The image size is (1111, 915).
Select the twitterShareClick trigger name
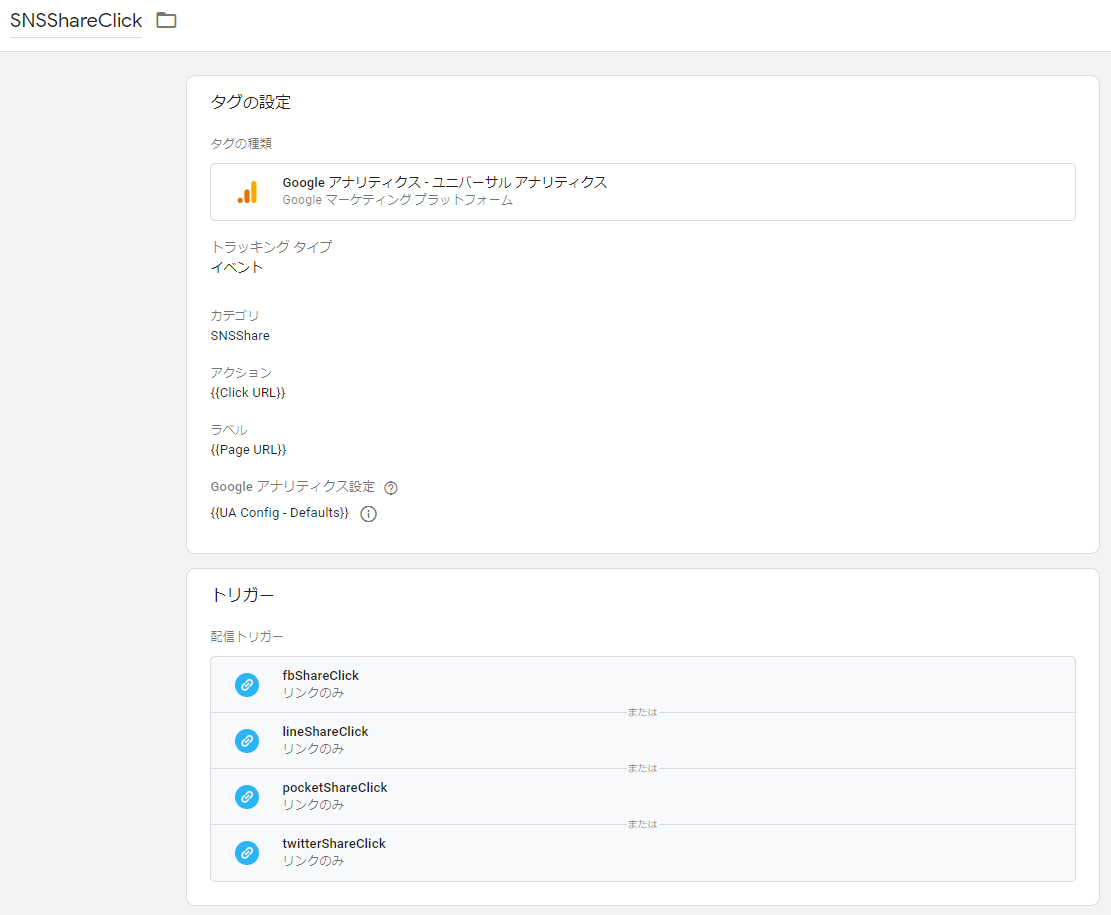333,844
